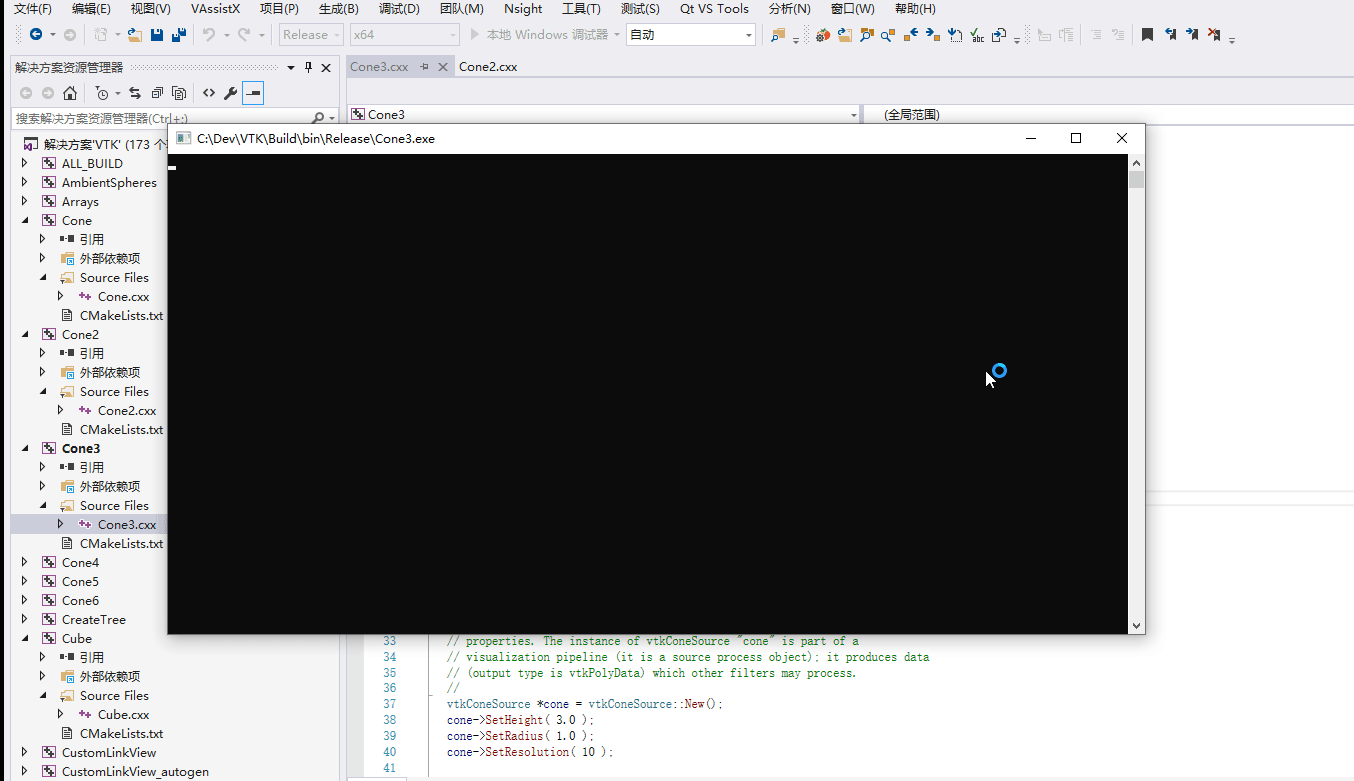Open the Nsight menu
This screenshot has height=781, width=1354.
point(523,9)
